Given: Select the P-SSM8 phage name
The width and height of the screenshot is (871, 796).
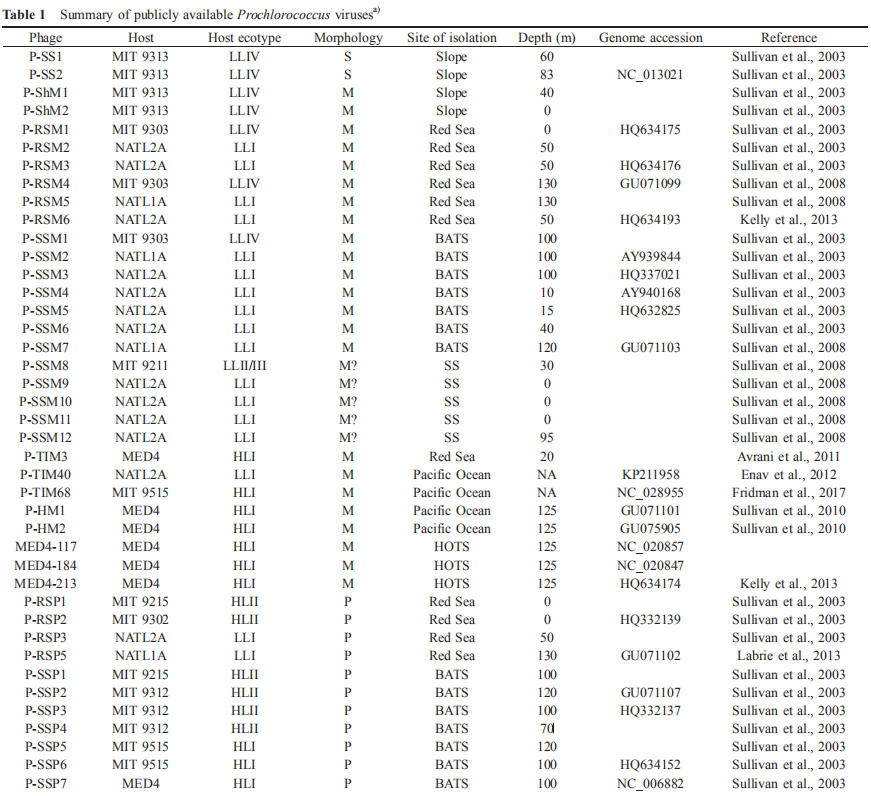Looking at the screenshot, I should click(x=46, y=365).
